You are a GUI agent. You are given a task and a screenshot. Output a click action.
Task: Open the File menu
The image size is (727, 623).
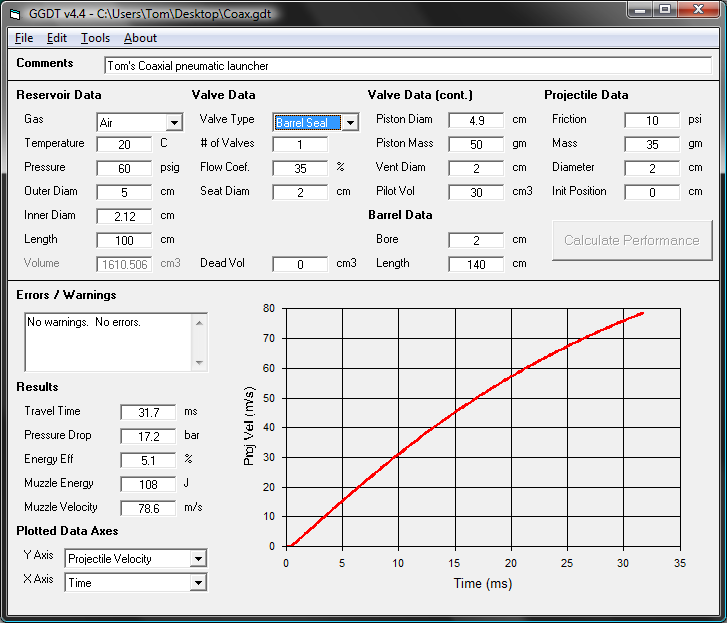24,38
